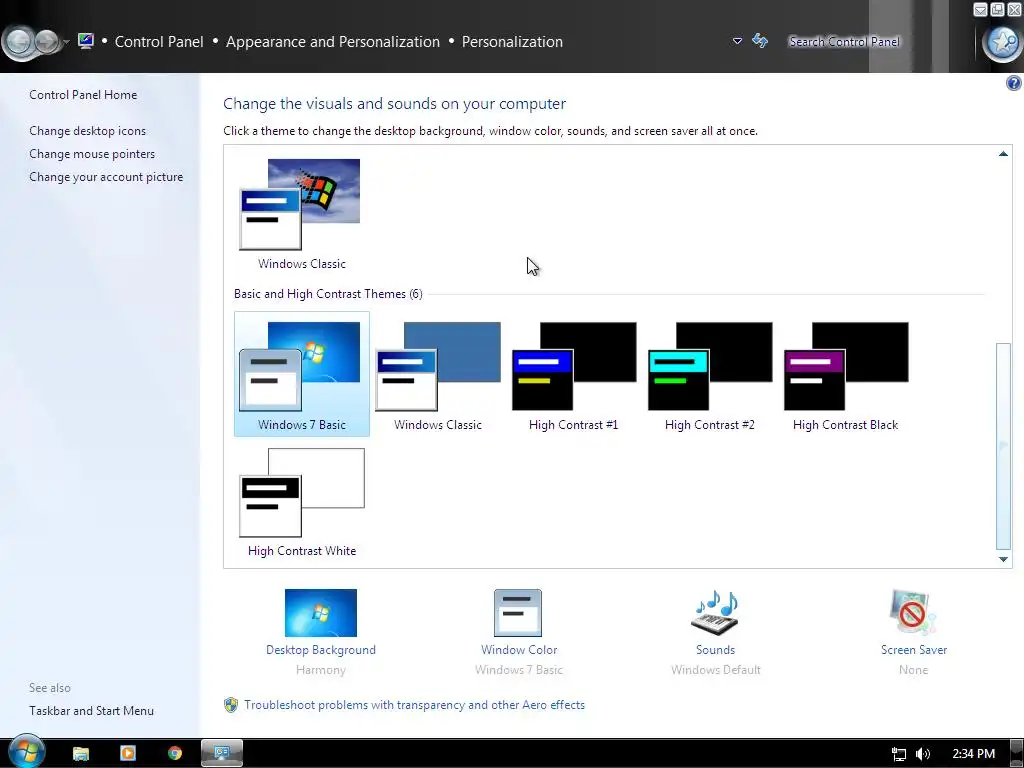Open Change desktop icons link
This screenshot has height=768, width=1024.
tap(88, 131)
